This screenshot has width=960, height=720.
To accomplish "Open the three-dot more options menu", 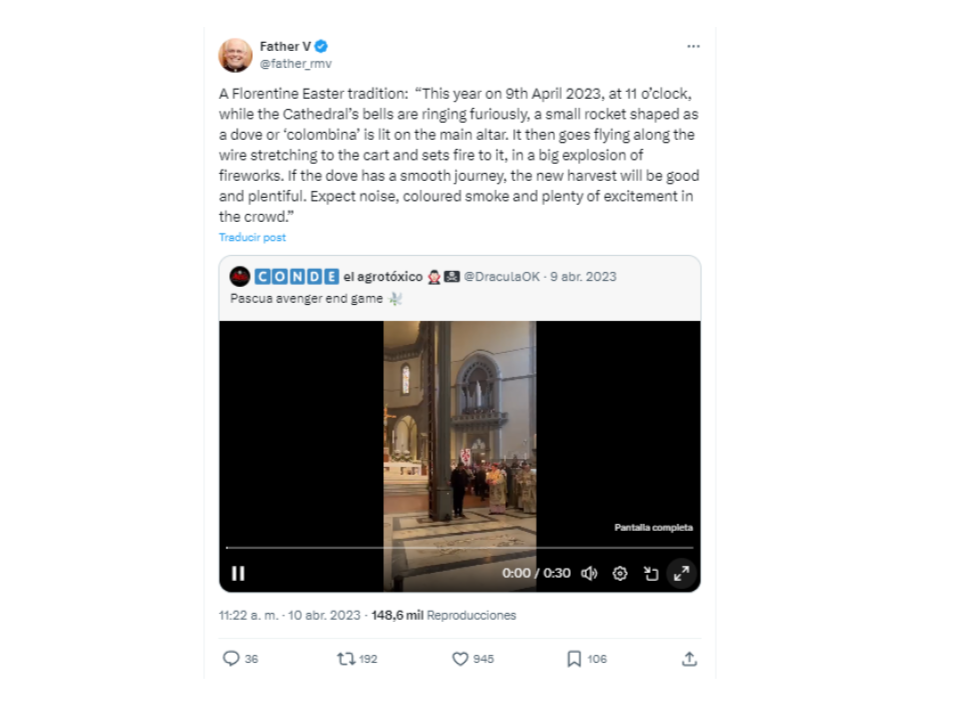I will pos(693,47).
